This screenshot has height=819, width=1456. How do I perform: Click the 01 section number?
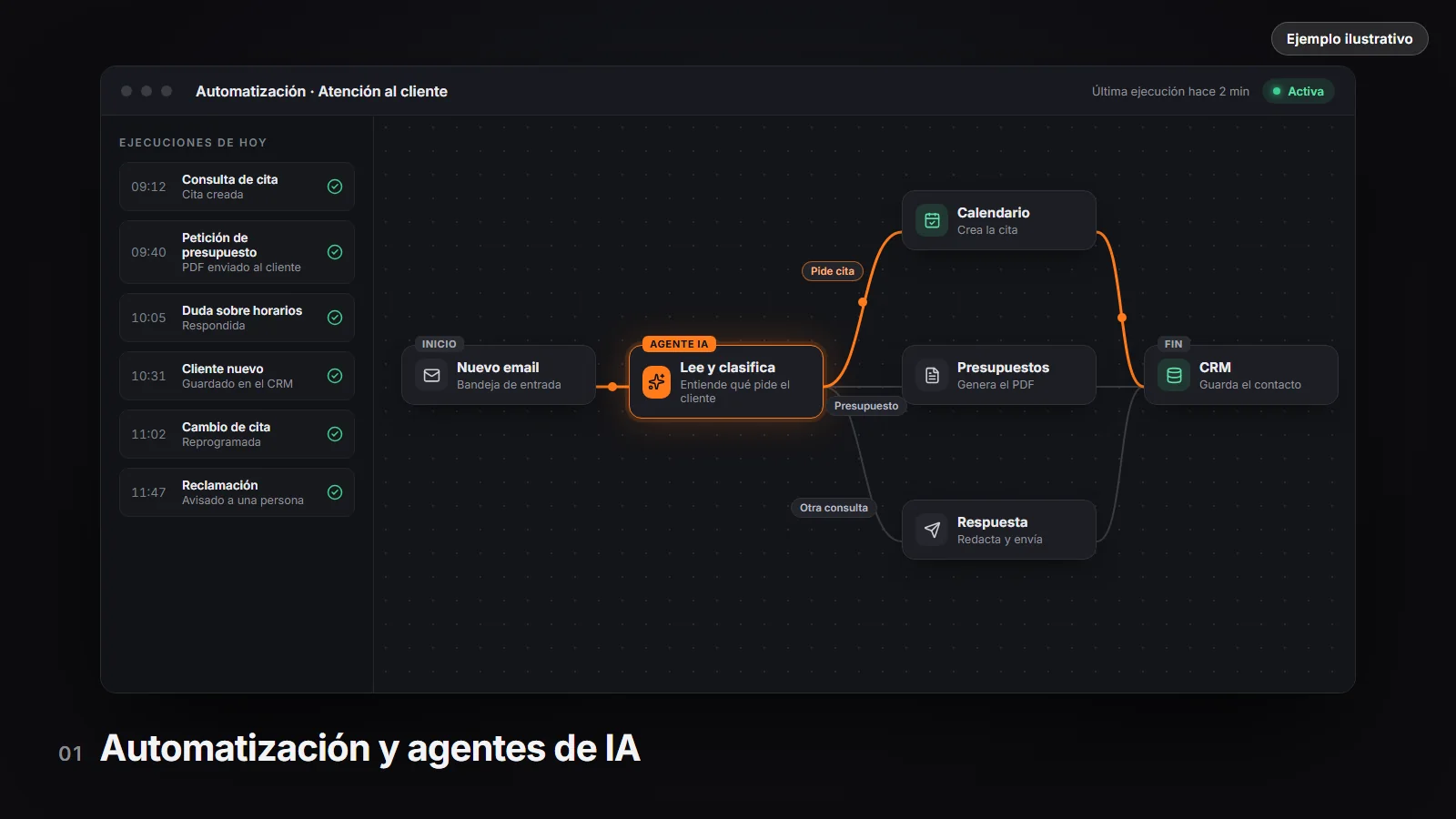[70, 753]
